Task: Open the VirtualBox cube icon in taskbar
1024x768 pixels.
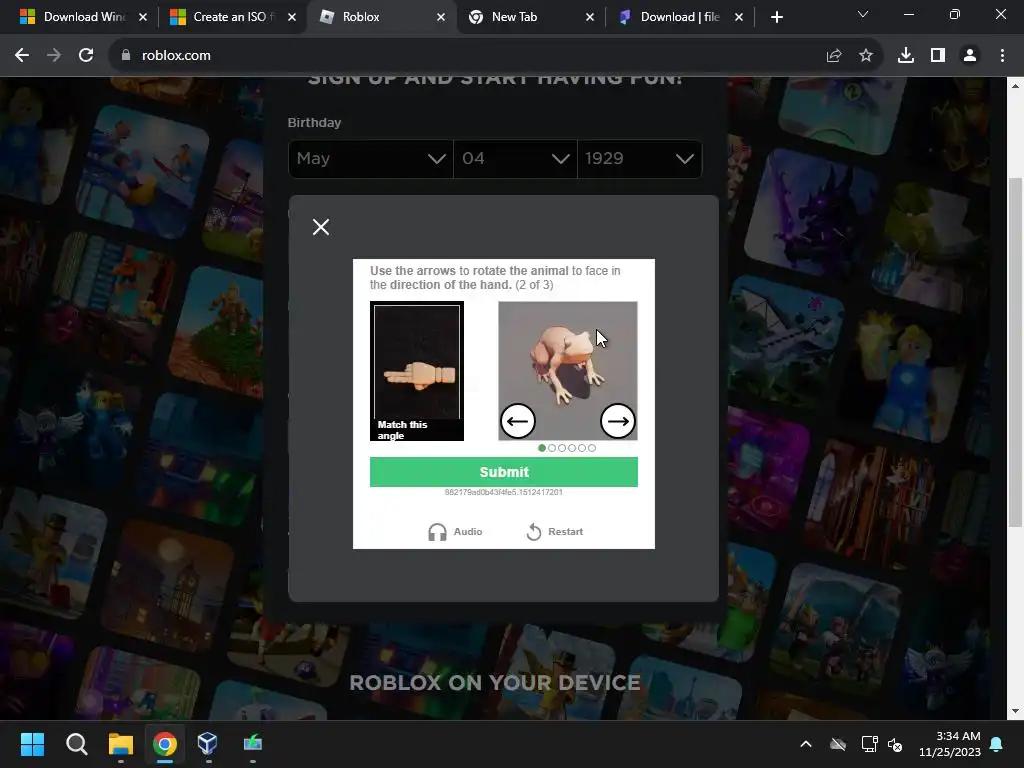Action: coord(207,743)
